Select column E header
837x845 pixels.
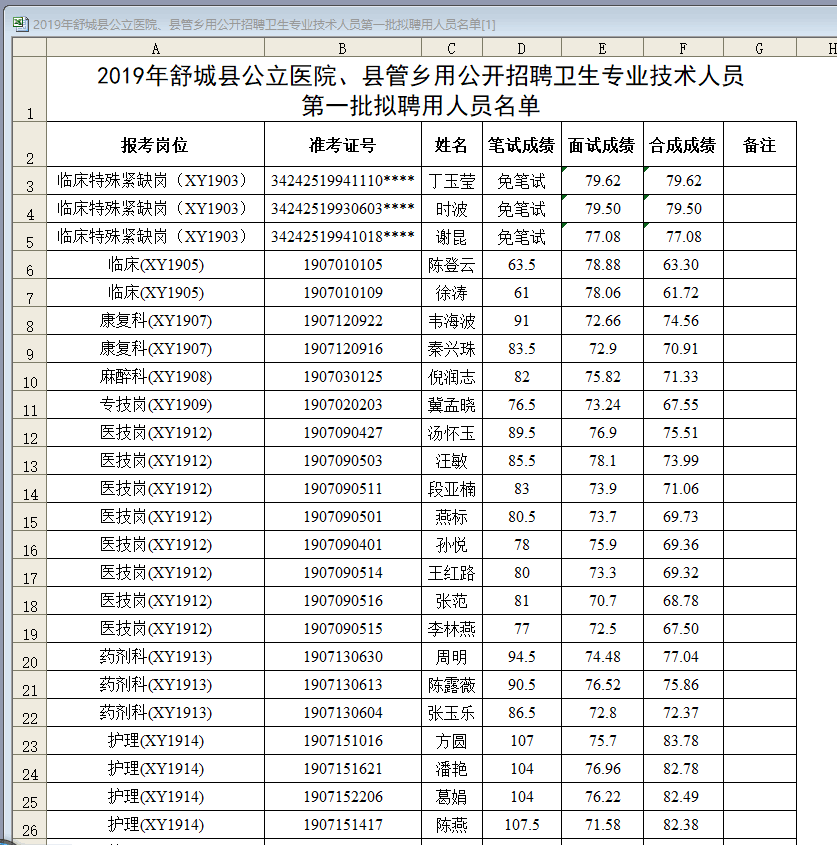[603, 49]
